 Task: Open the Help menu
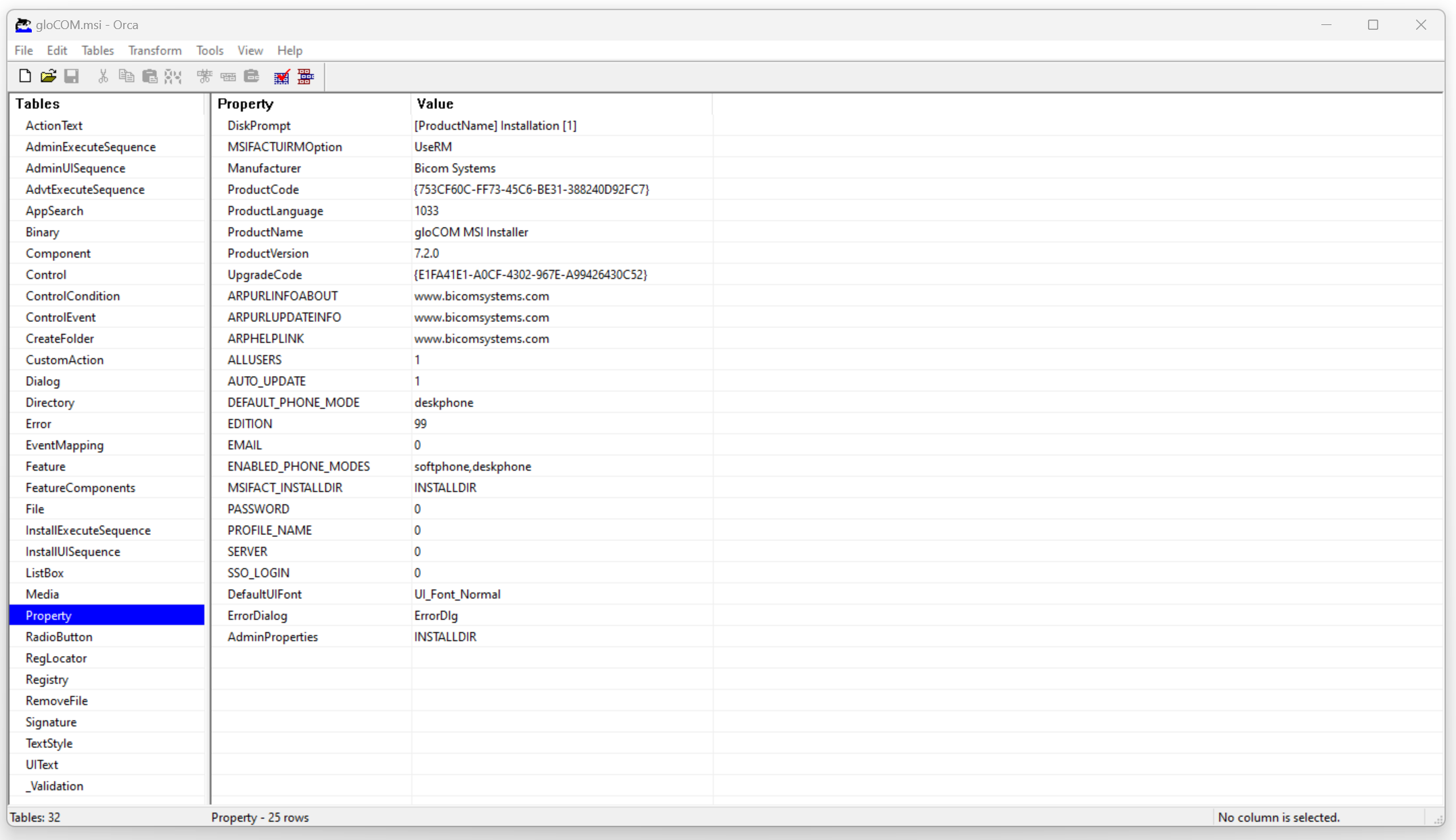(290, 50)
